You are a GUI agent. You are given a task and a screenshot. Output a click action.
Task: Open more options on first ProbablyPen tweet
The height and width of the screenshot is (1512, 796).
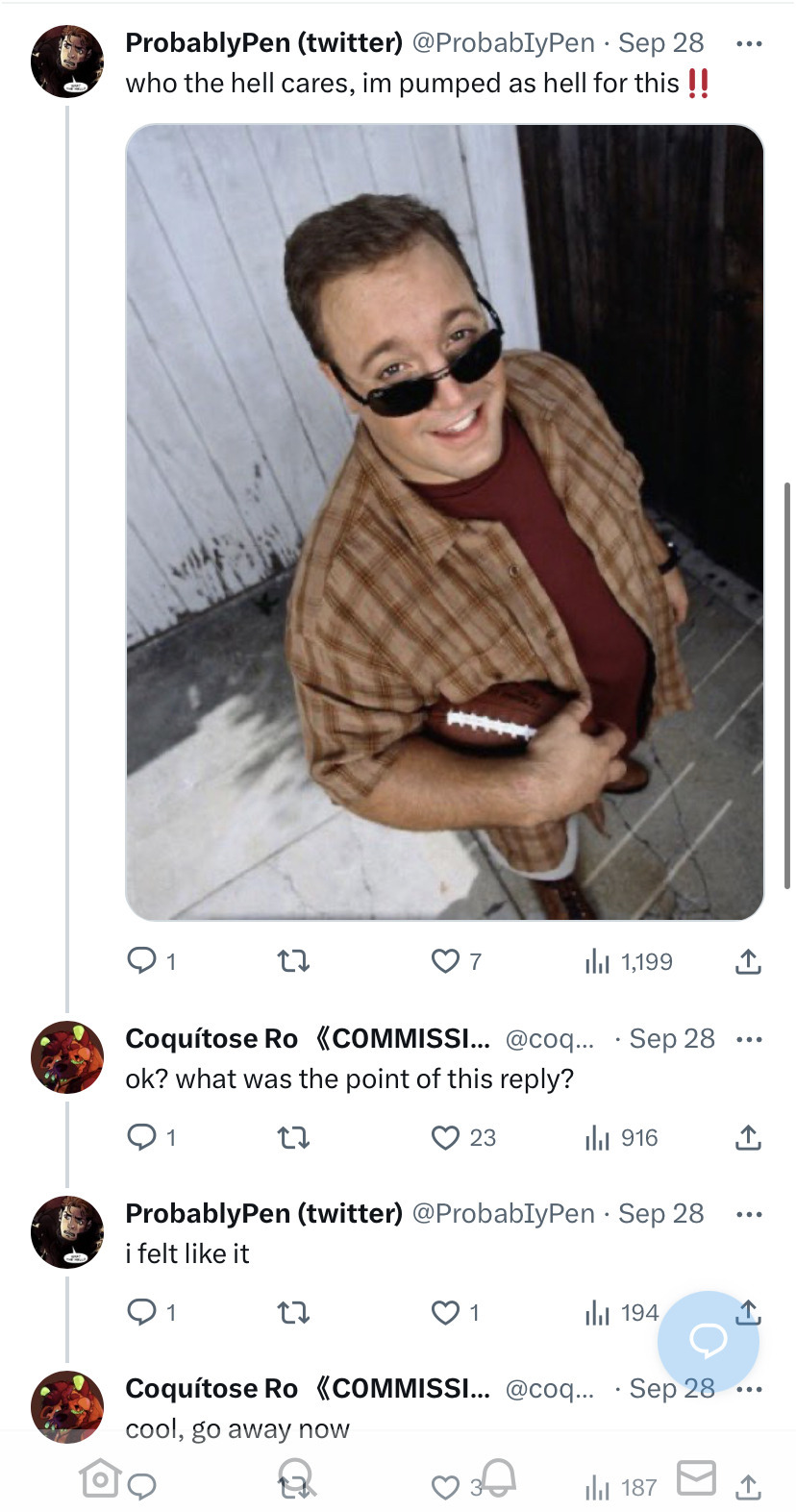(x=748, y=43)
